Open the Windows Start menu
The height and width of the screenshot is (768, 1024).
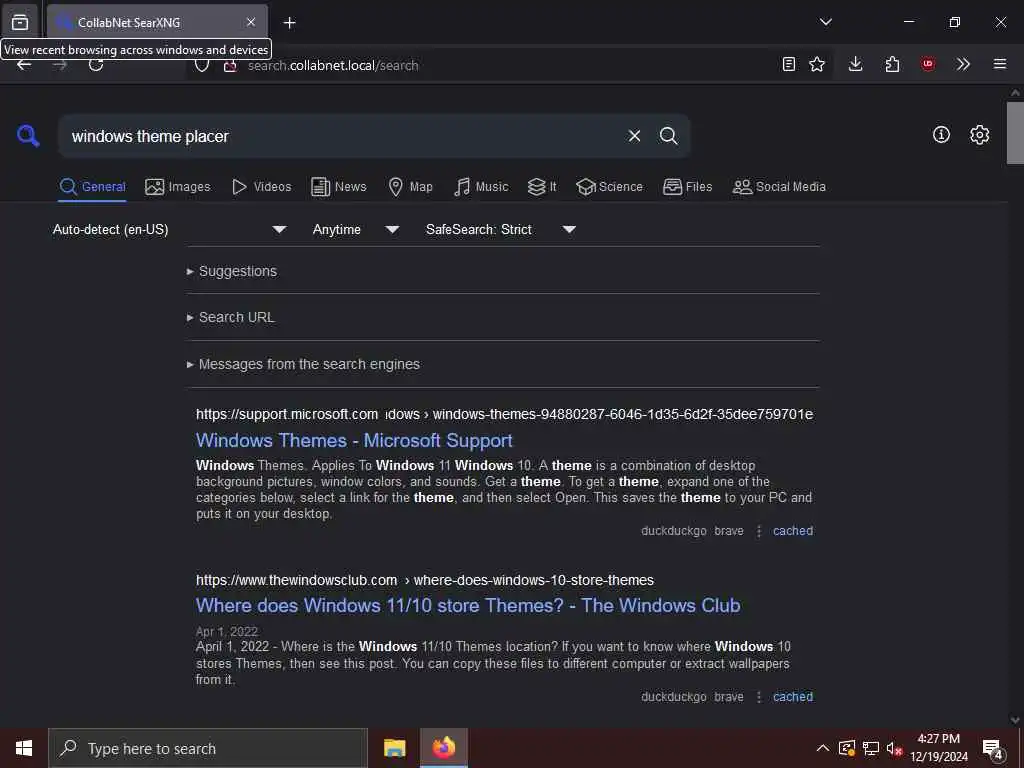point(24,748)
